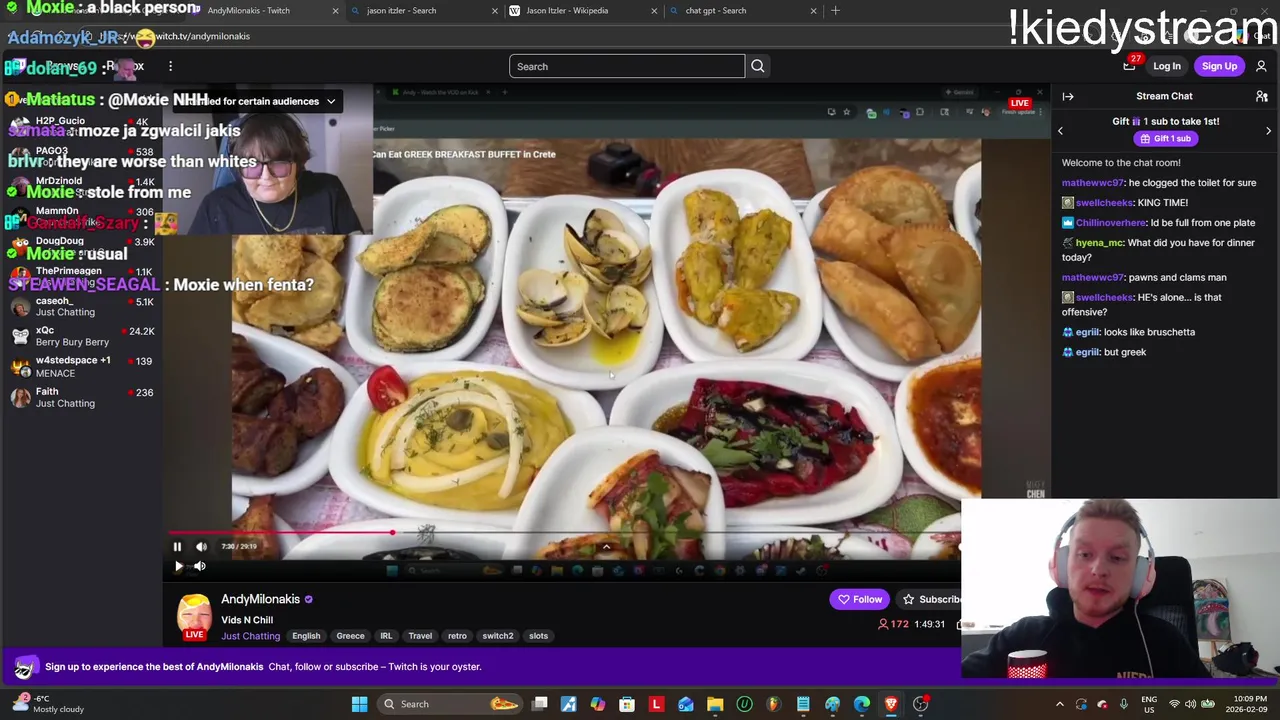
Task: Open Microsoft Store from taskbar
Action: tap(627, 704)
